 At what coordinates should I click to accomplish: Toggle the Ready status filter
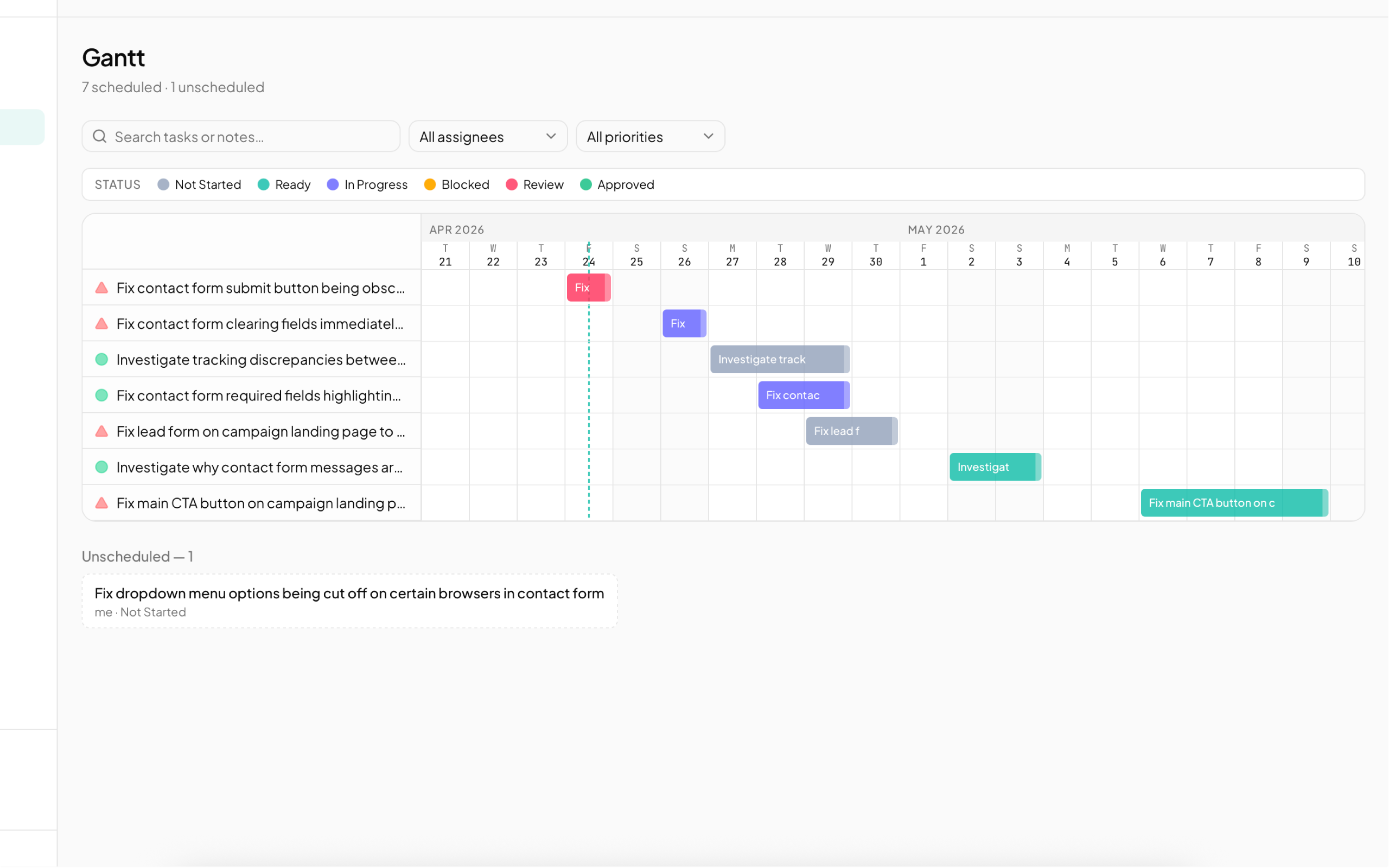[264, 184]
